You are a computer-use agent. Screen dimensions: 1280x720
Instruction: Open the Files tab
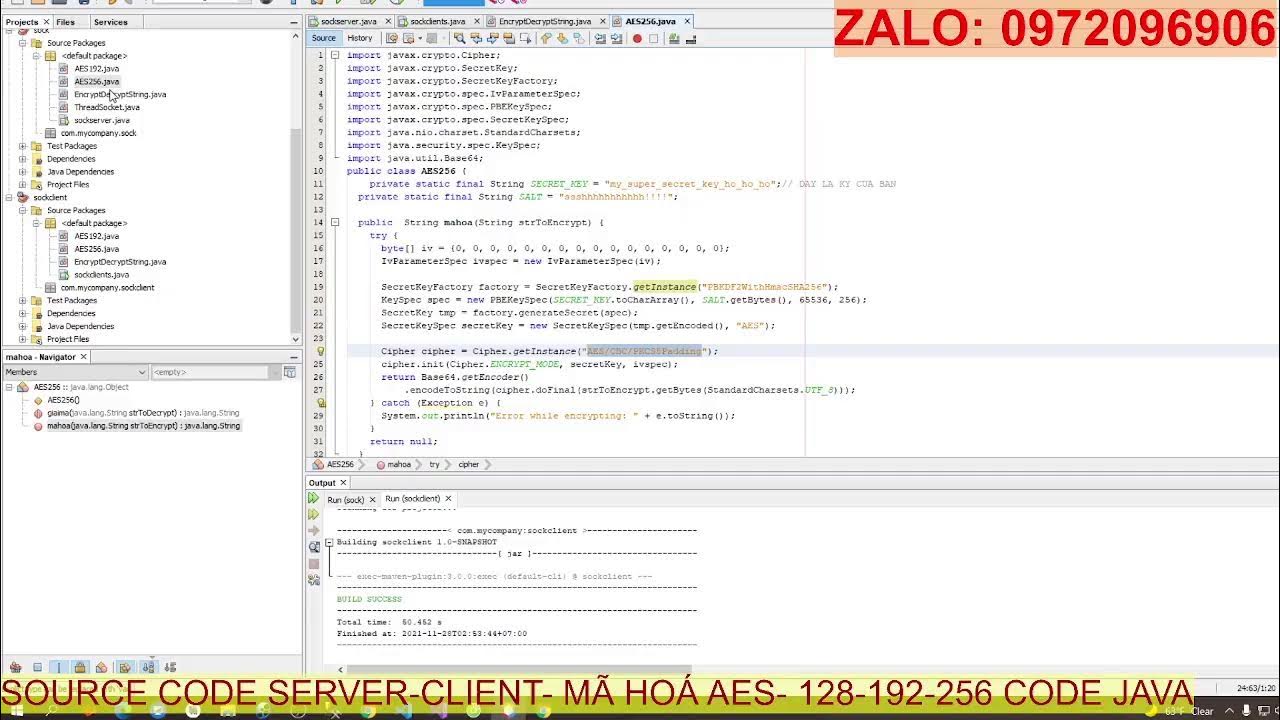coord(65,21)
